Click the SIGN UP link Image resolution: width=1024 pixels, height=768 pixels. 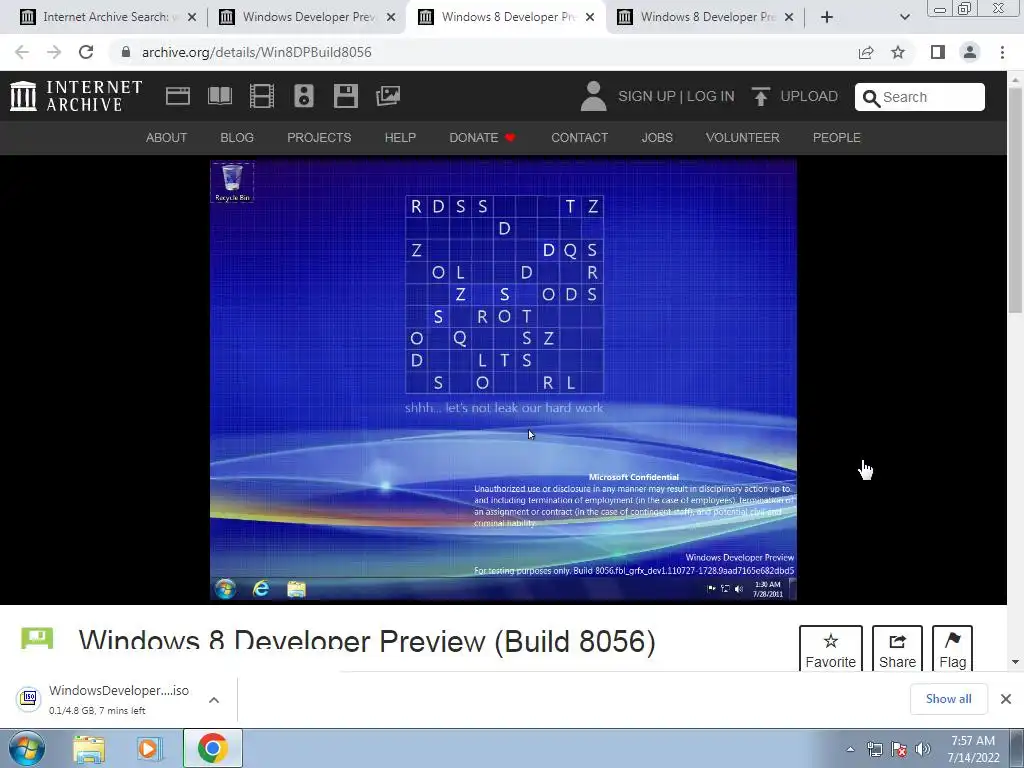point(647,97)
